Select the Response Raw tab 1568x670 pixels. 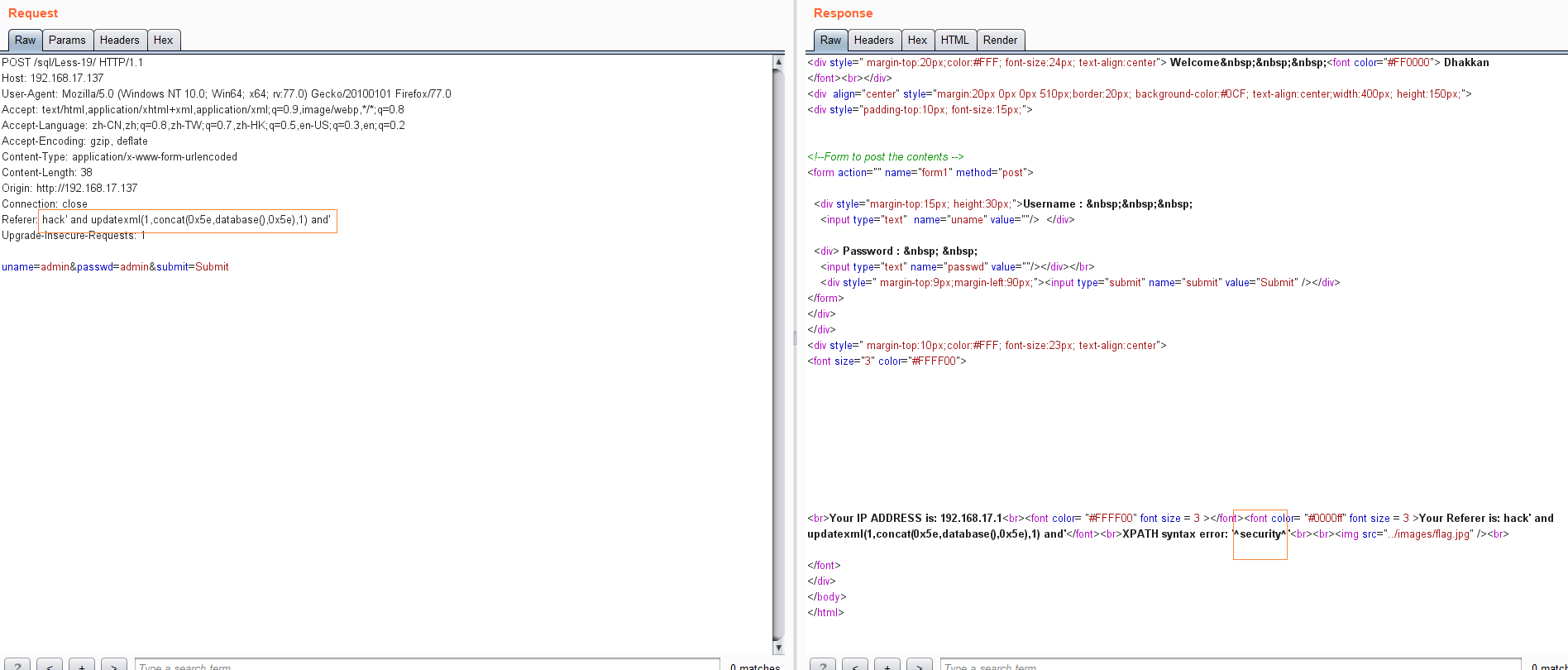point(830,40)
